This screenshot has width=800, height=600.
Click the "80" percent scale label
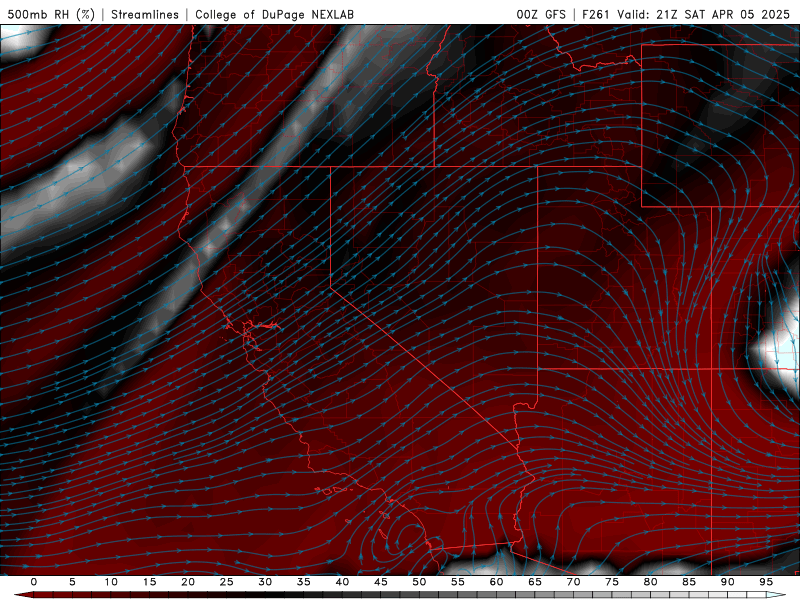[x=651, y=582]
